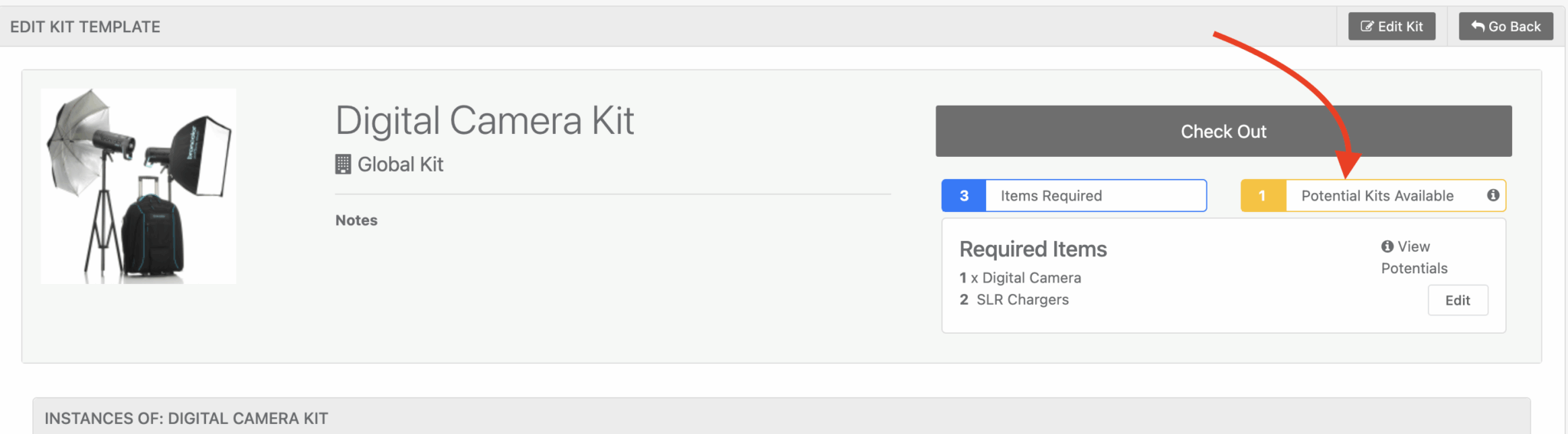Click the Global Kit label
The image size is (1568, 434).
click(400, 165)
